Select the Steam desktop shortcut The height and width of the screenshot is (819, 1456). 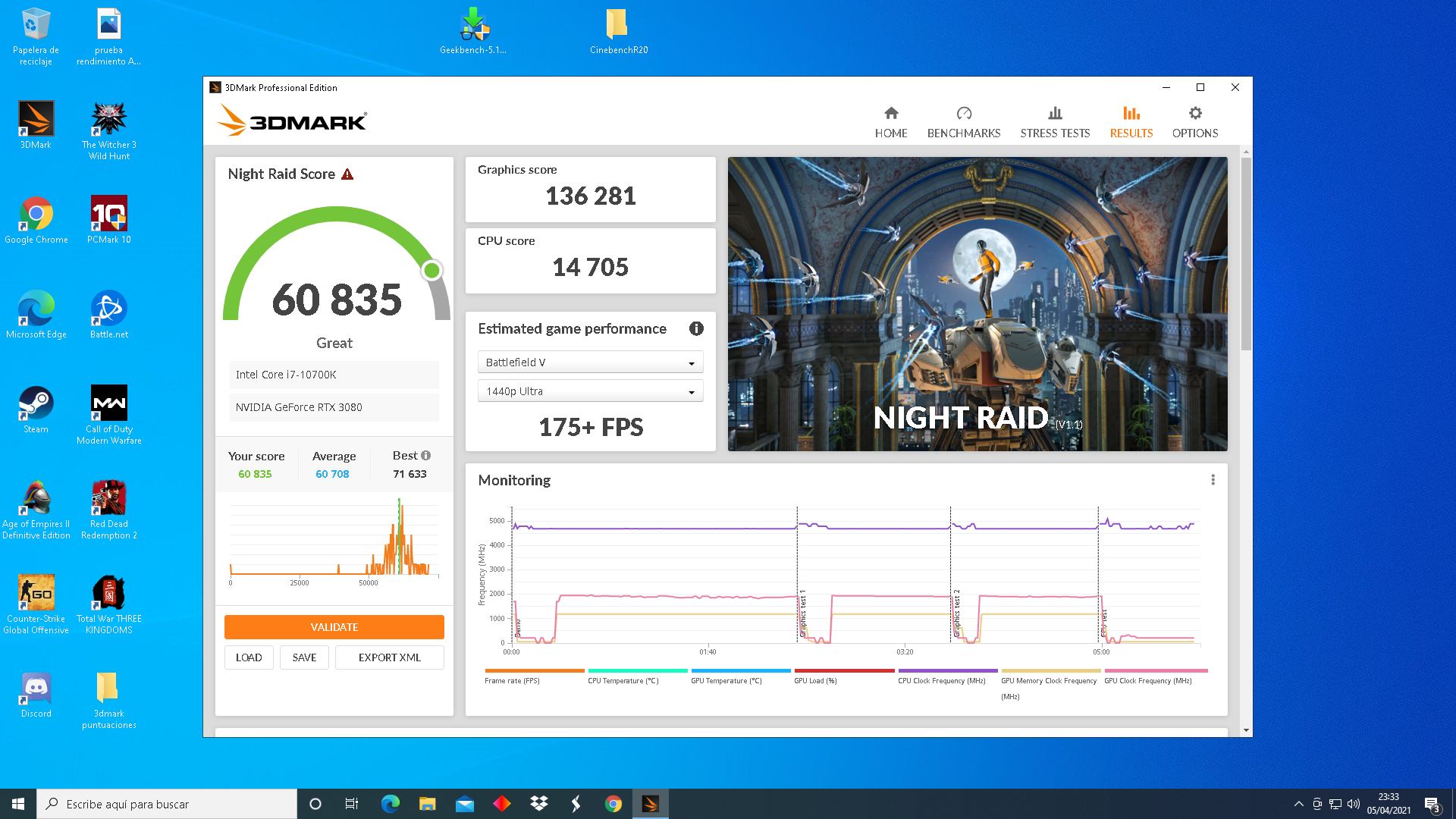pos(36,410)
